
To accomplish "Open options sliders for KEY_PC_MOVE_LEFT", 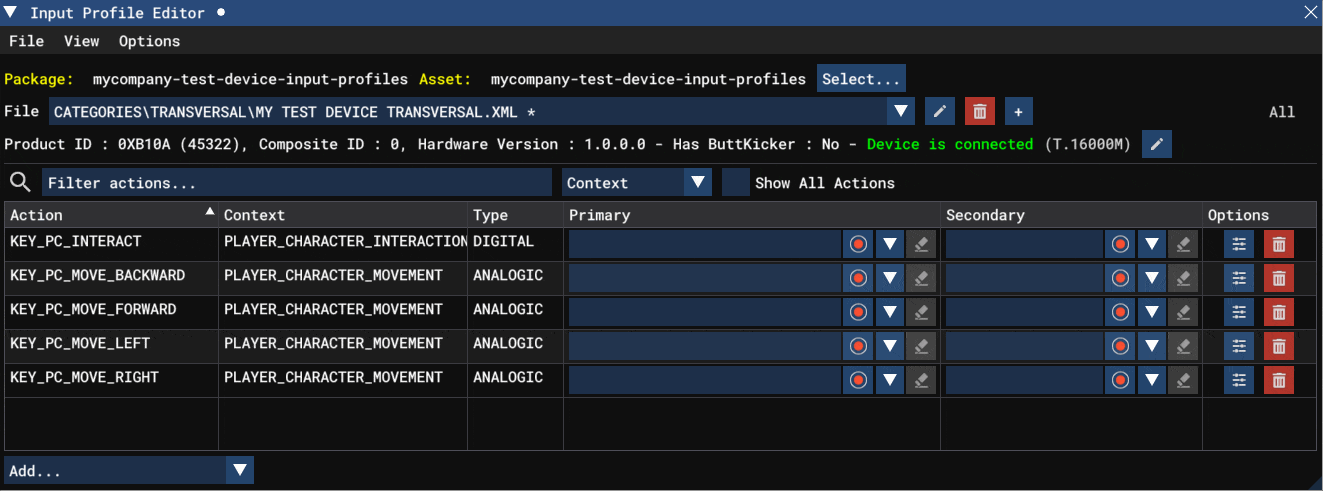I will click(1239, 346).
